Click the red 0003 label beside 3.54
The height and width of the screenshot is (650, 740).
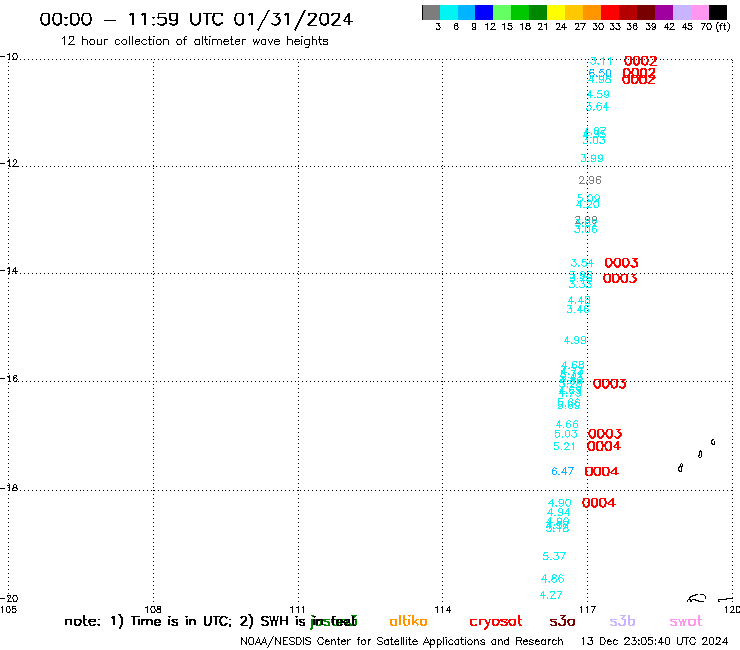coord(622,263)
